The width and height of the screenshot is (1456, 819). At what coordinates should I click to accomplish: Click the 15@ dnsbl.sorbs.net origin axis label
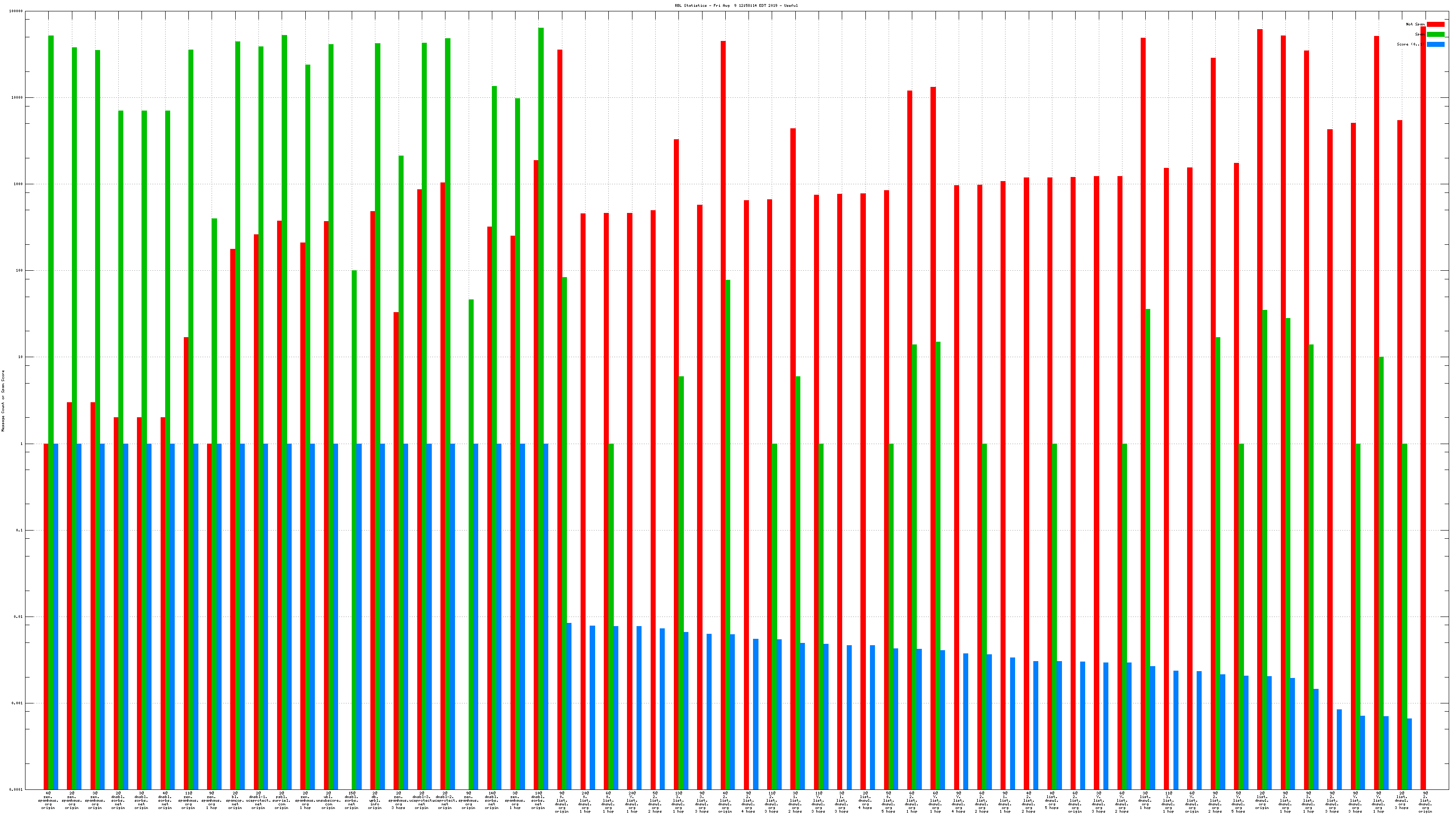[x=352, y=800]
